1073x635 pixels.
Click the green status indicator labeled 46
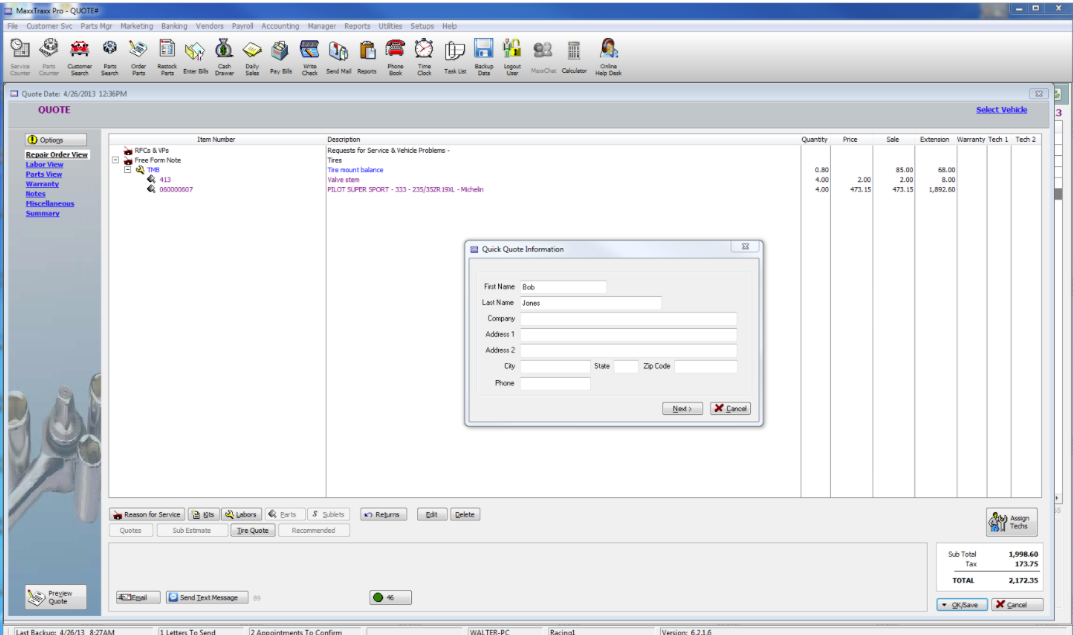(x=388, y=597)
